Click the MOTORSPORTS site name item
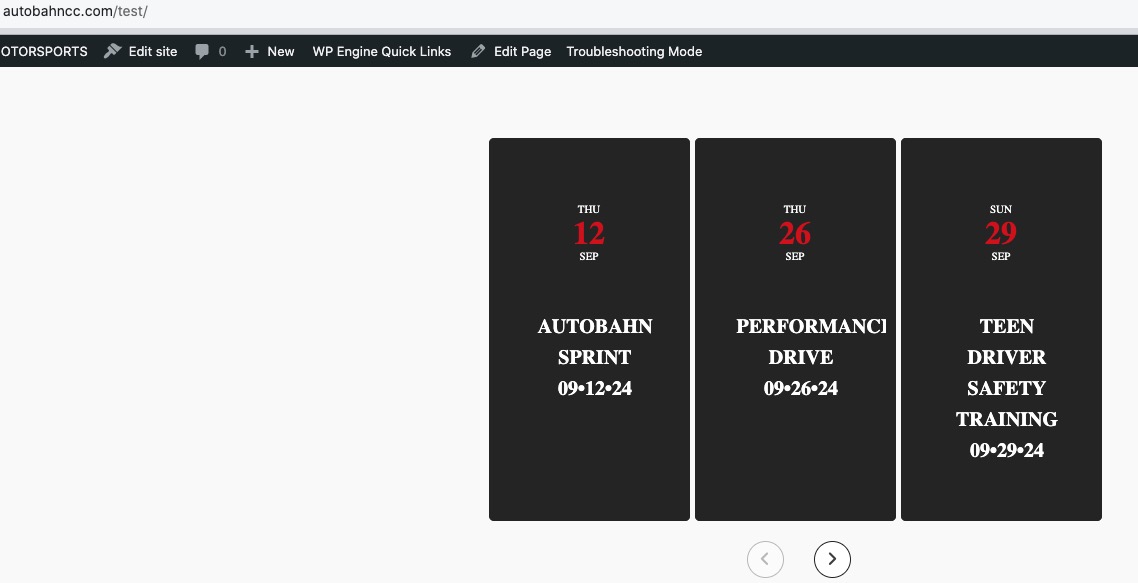 [x=44, y=52]
